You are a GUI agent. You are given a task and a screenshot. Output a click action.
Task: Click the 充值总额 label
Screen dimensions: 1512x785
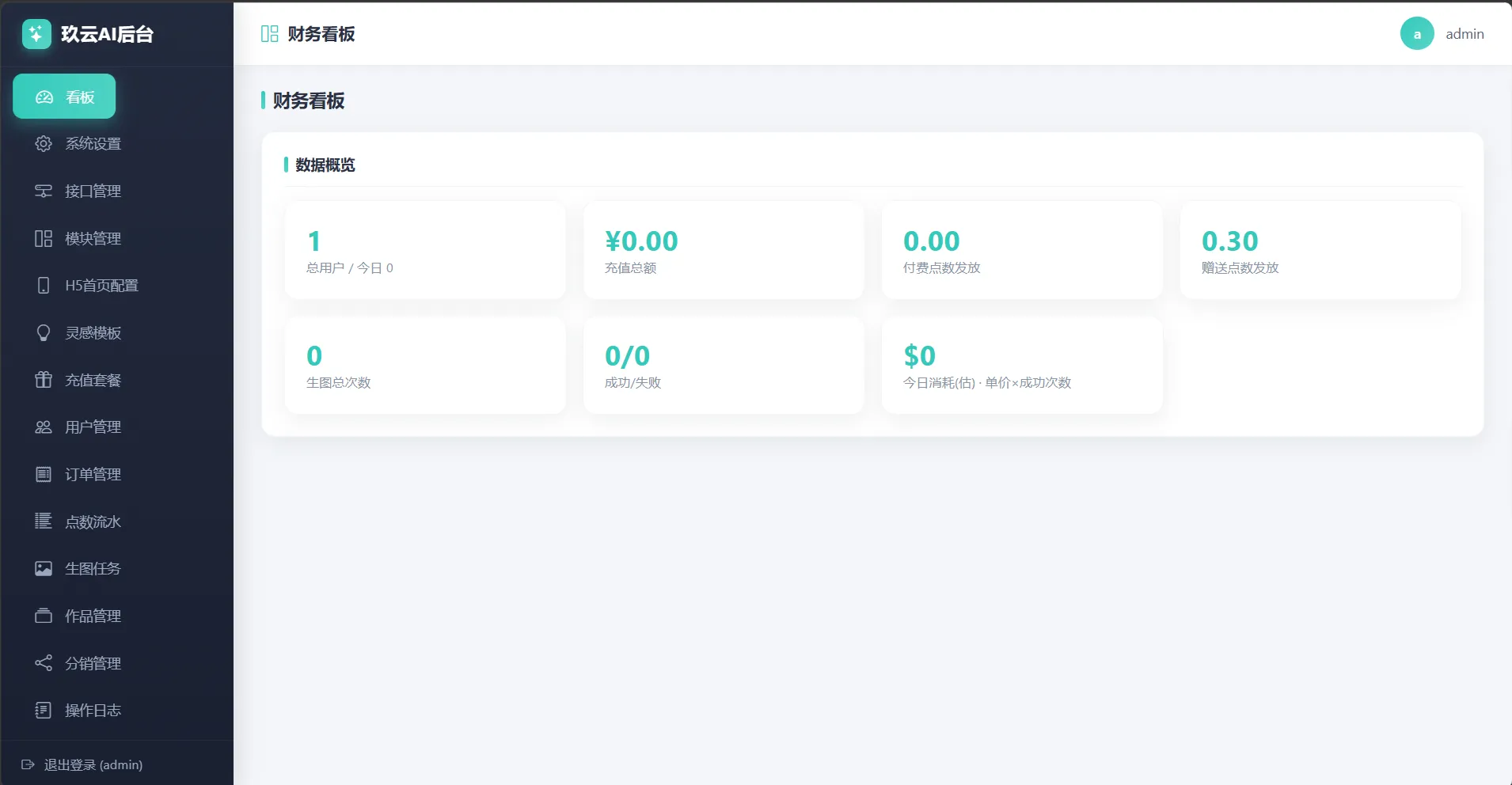tap(630, 267)
